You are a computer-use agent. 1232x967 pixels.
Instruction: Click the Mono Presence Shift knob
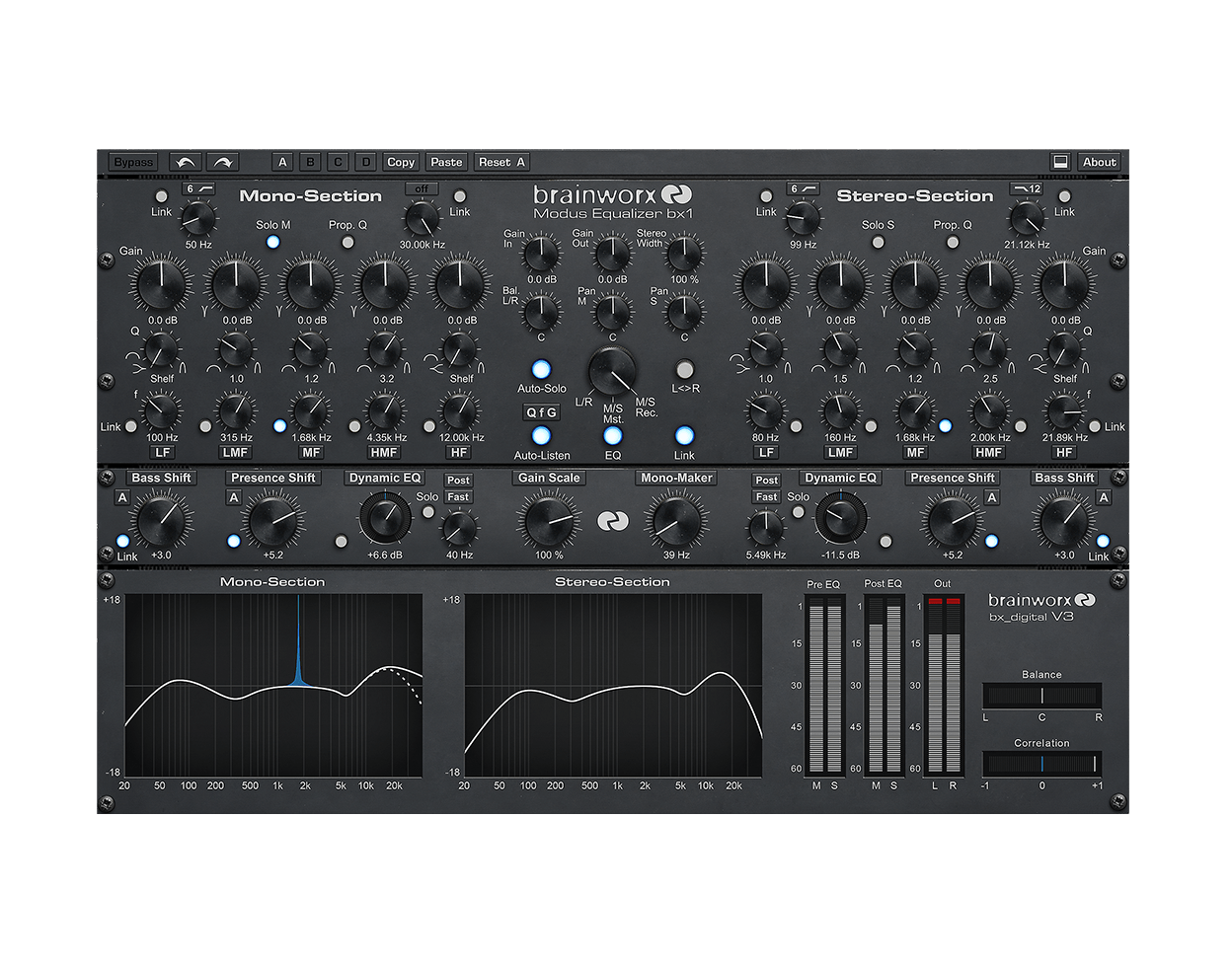point(272,521)
